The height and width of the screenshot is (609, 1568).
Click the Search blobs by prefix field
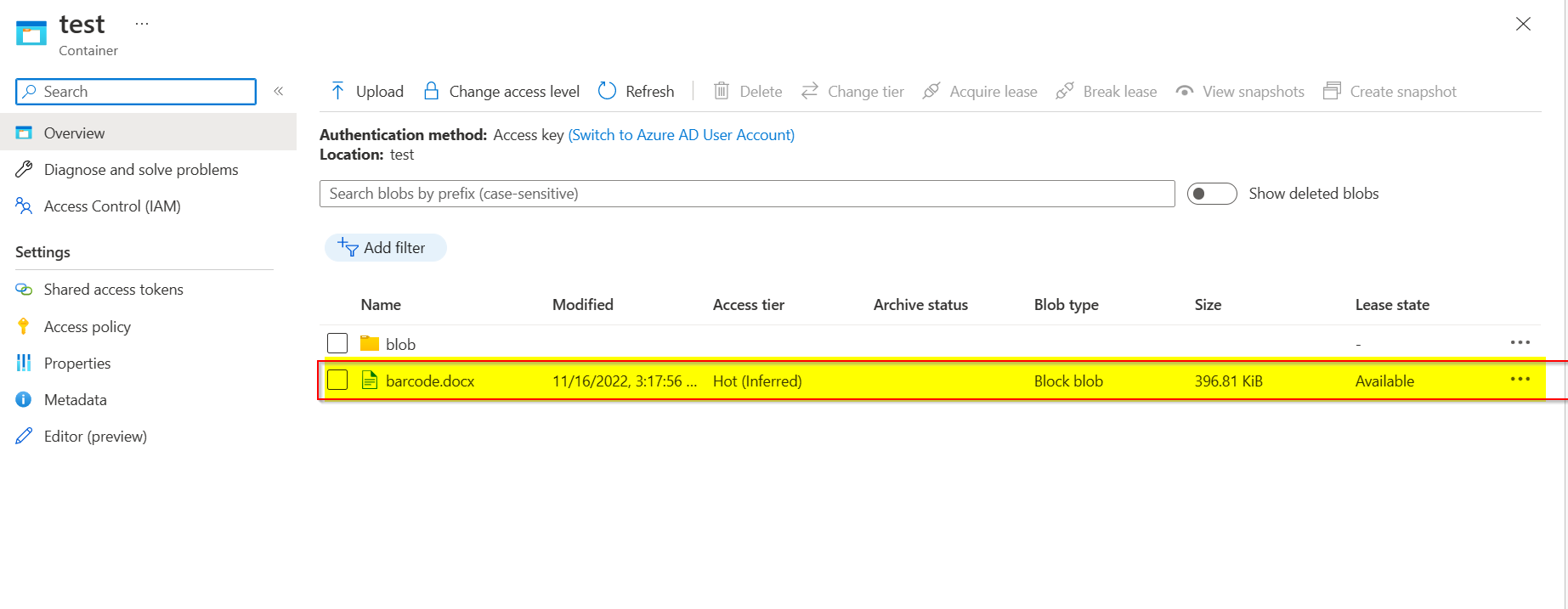[x=747, y=194]
